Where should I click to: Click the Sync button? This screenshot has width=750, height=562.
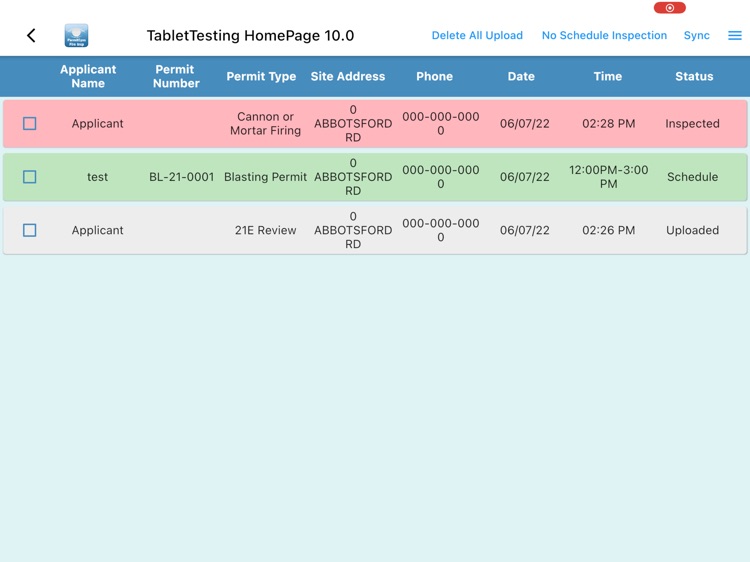coord(696,35)
